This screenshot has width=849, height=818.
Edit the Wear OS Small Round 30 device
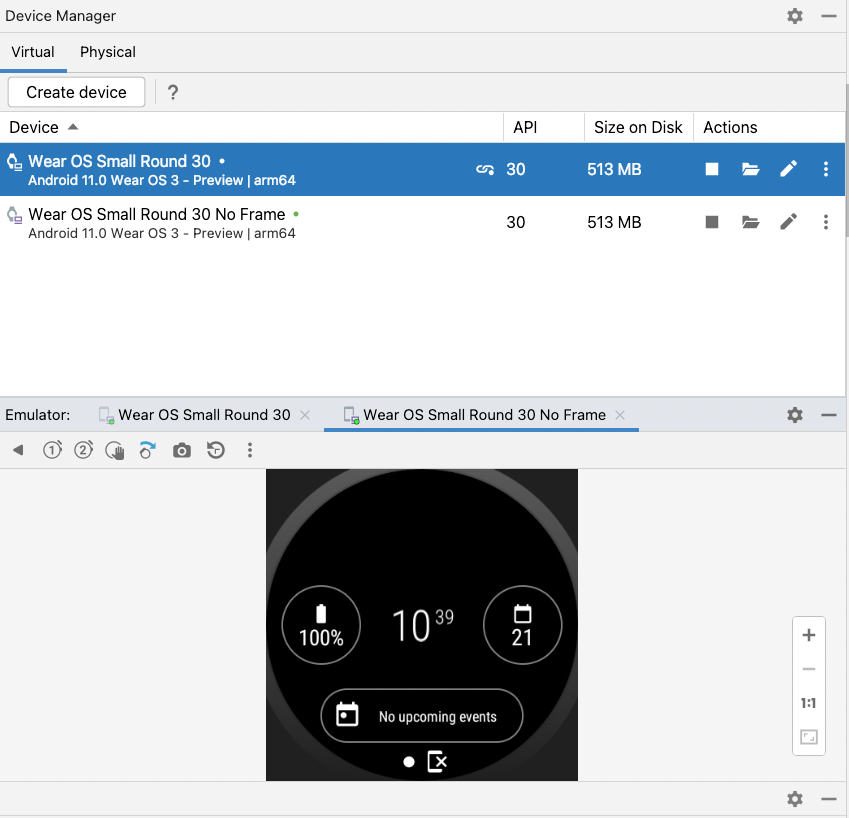[788, 169]
